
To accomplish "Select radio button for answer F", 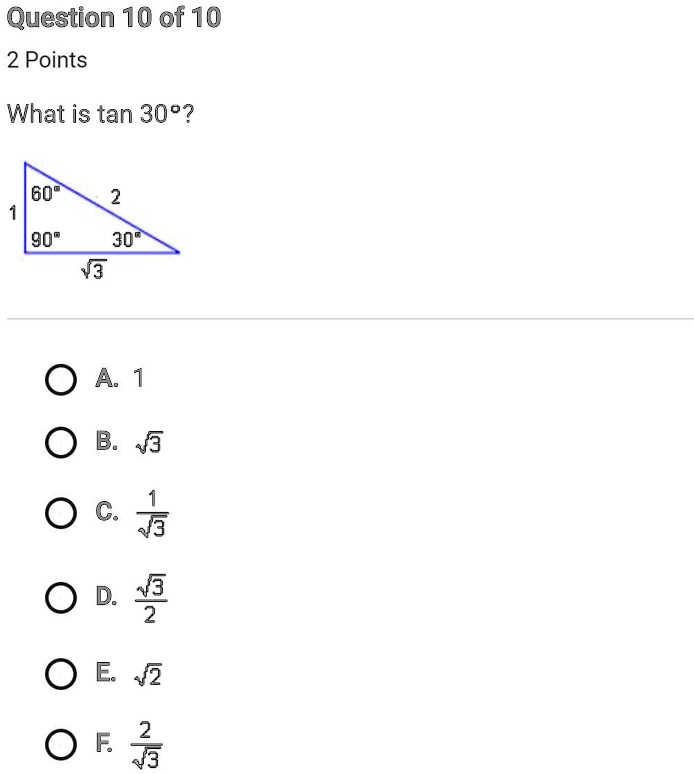I will pos(61,743).
